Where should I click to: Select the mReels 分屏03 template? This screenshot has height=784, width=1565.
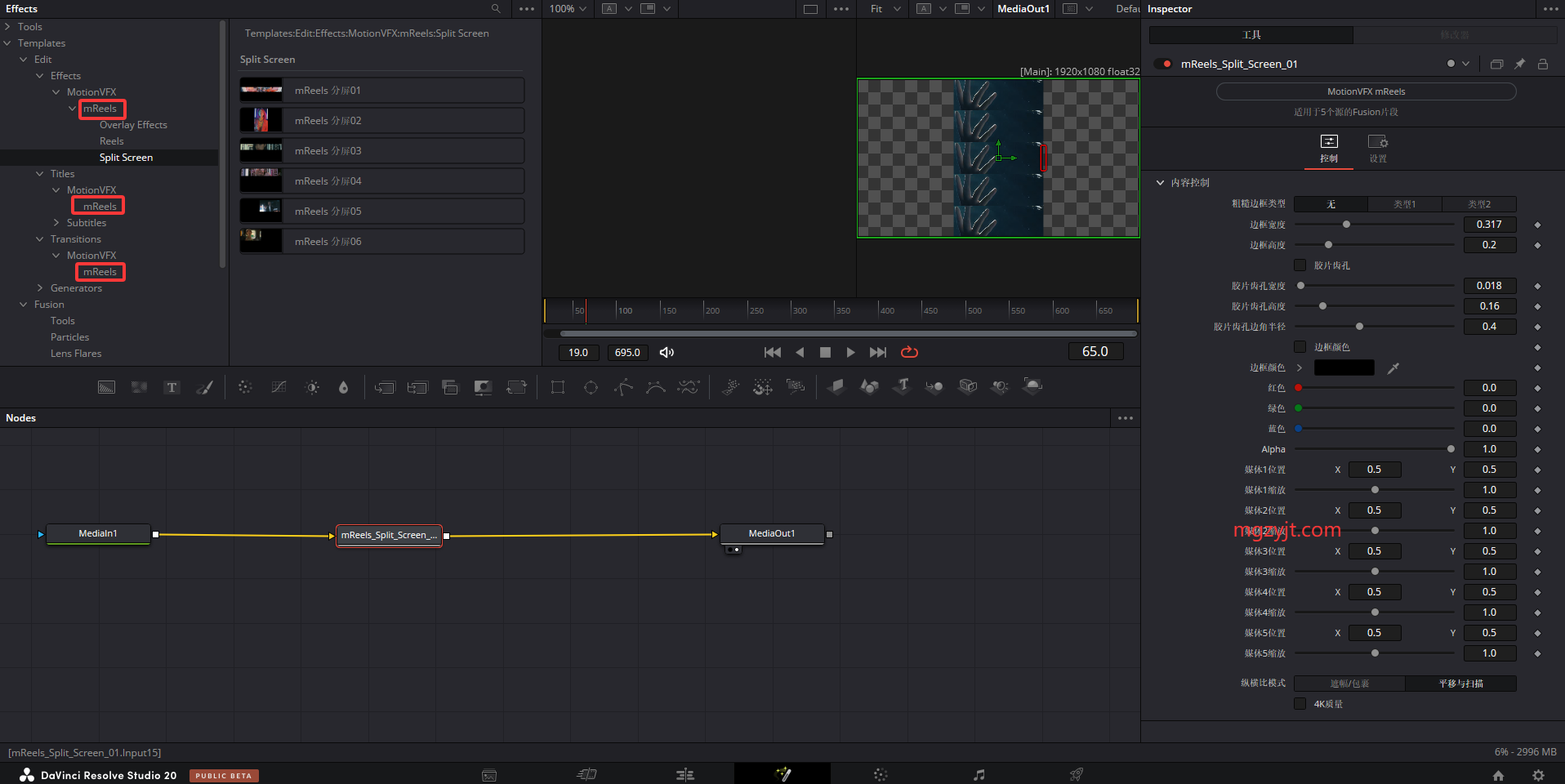tap(382, 151)
